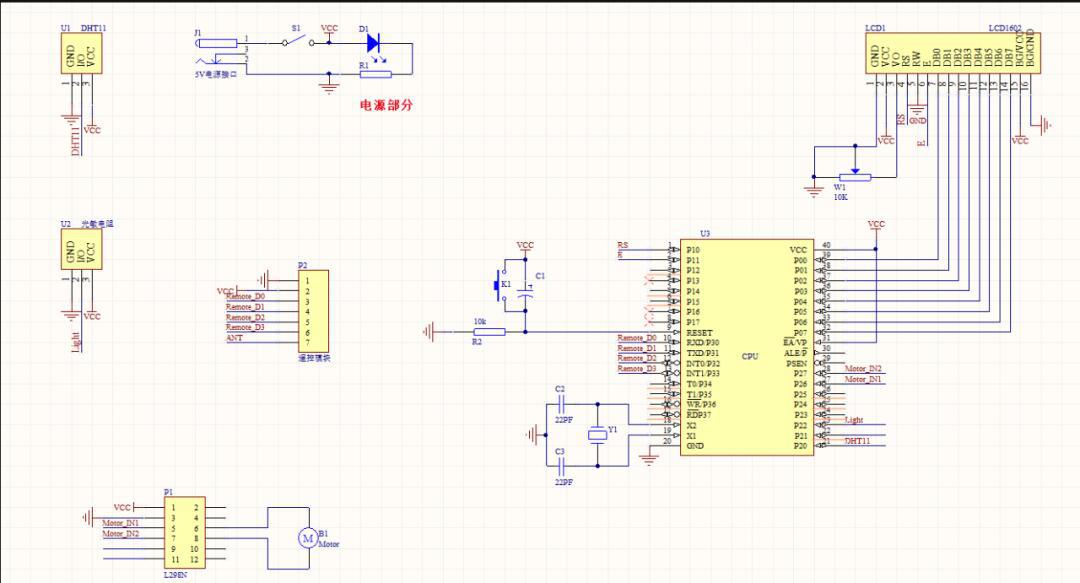This screenshot has width=1080, height=583.
Task: Click "Remote_D3" net label beside CPU INT1/P33
Action: tap(636, 369)
